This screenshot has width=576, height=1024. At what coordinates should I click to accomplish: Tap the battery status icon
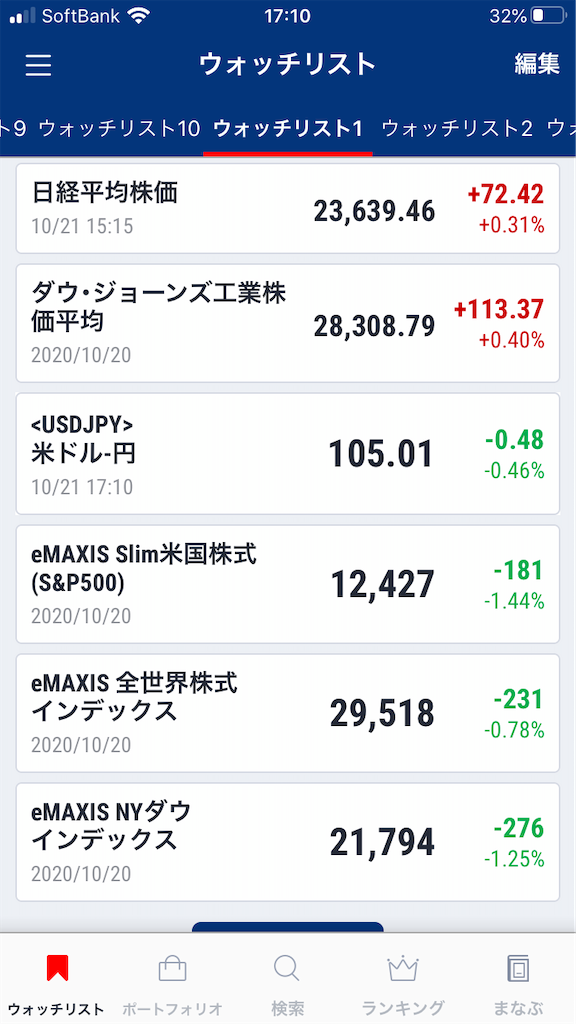548,16
